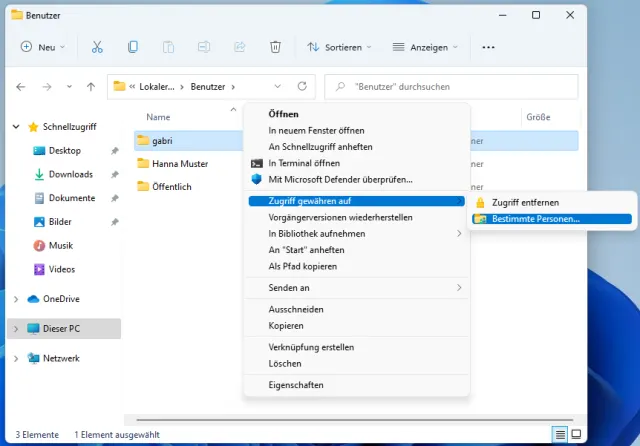Open the three-dots more options menu

click(488, 47)
